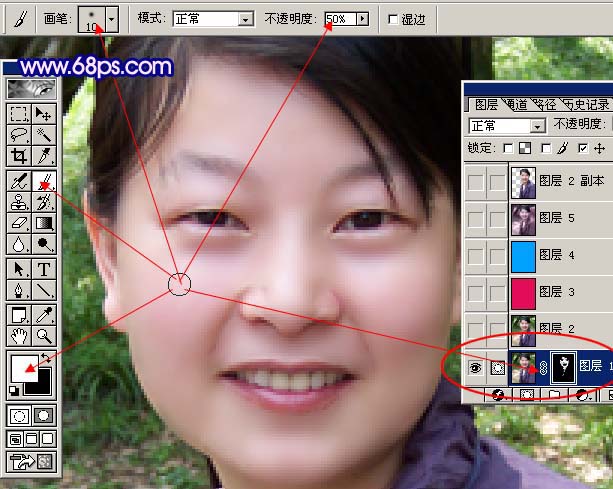613x489 pixels.
Task: Select the Rectangular Marquee tool
Action: point(19,113)
